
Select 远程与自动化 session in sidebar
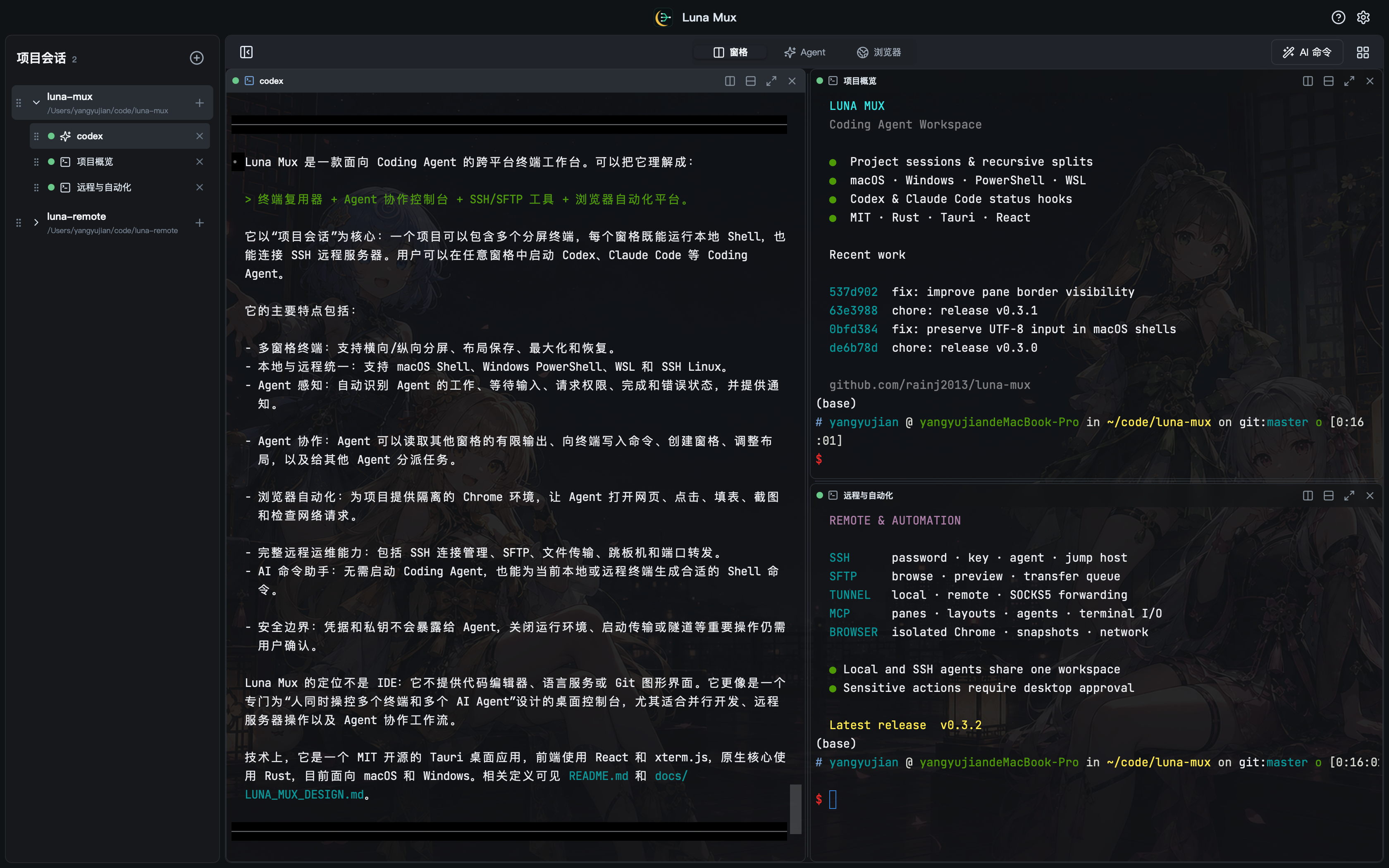tap(119, 187)
